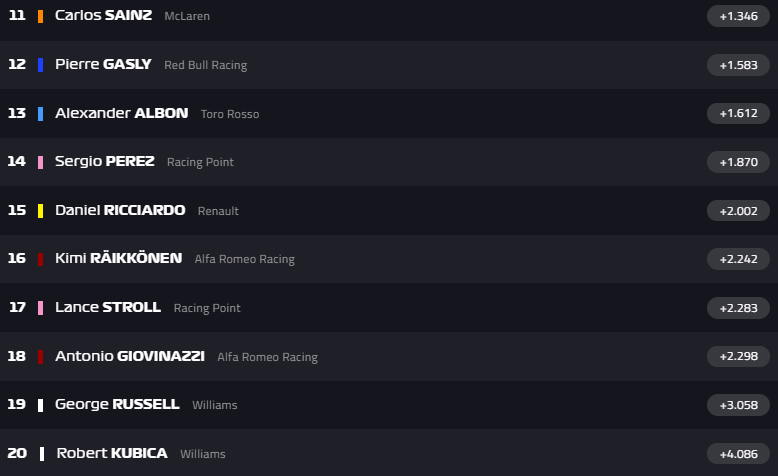Viewport: 778px width, 476px height.
Task: Select the +2.002 time badge
Action: (738, 211)
